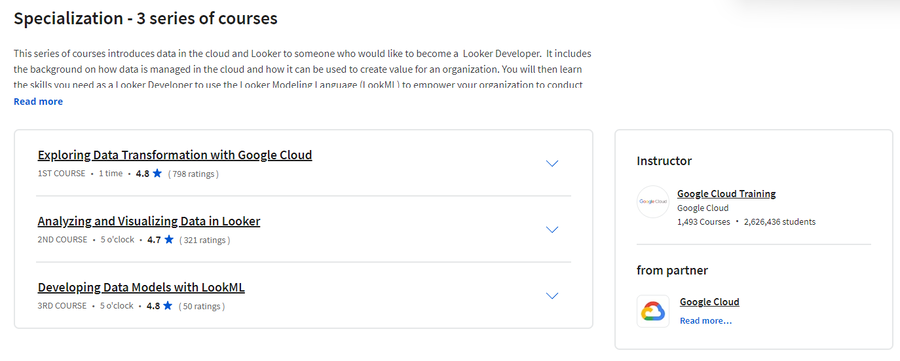This screenshot has width=900, height=361.
Task: Open the Google Cloud partner link
Action: tap(709, 302)
